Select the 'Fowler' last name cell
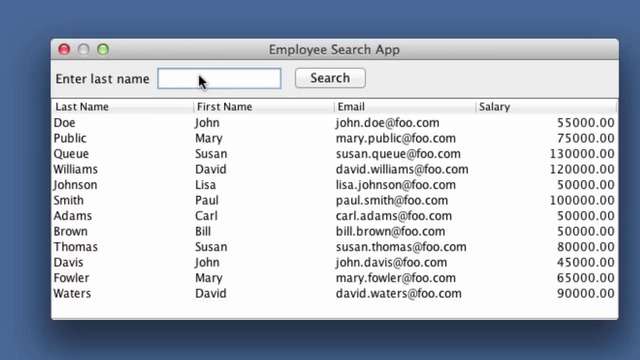The height and width of the screenshot is (360, 640). tap(71, 278)
